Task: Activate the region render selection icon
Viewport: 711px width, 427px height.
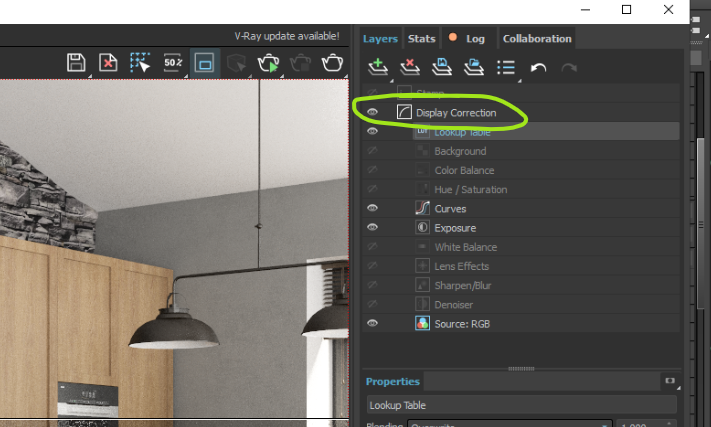Action: (140, 63)
